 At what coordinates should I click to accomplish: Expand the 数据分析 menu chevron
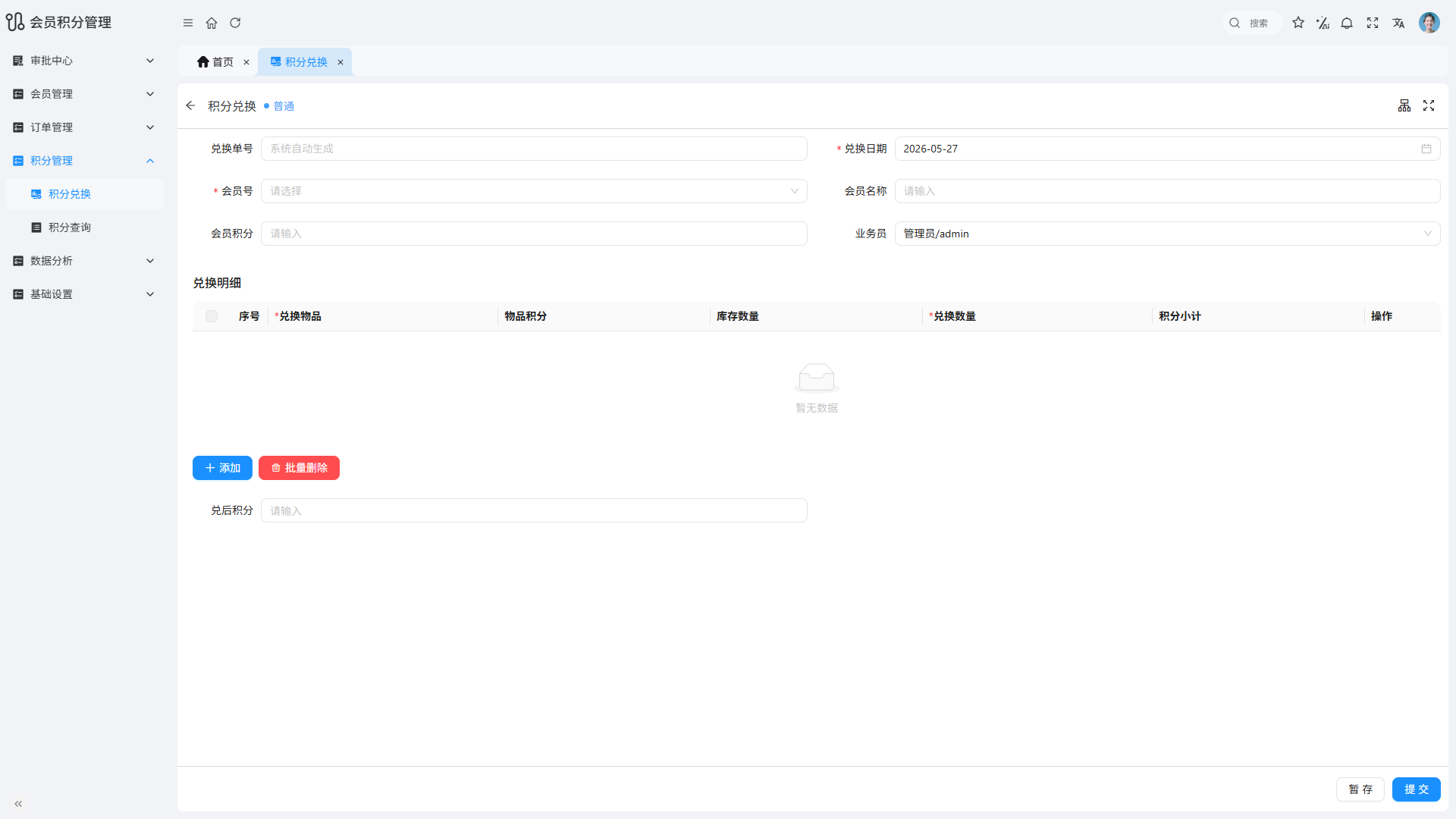point(150,261)
